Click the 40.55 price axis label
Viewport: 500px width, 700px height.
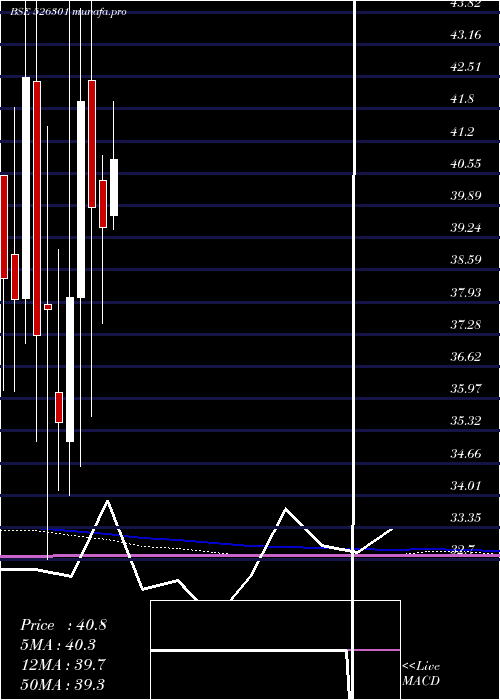pos(466,163)
